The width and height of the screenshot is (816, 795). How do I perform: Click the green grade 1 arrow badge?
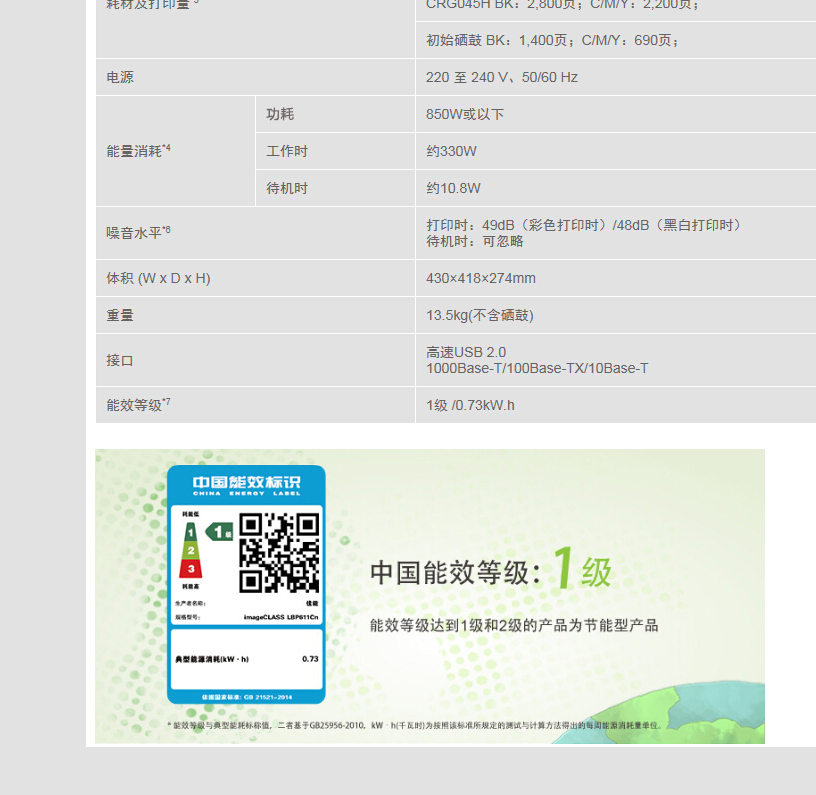point(219,532)
